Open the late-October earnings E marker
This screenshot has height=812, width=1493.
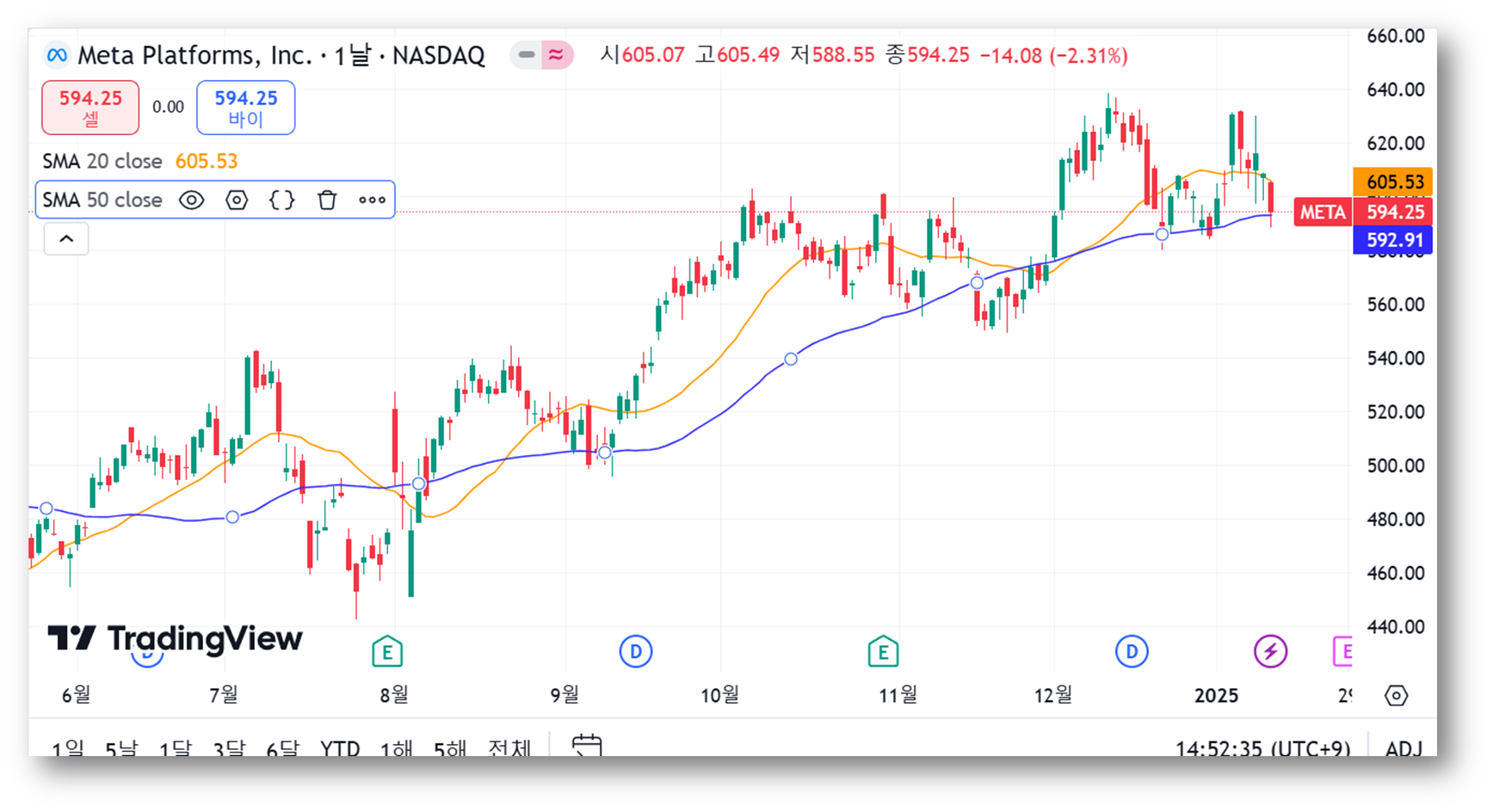[883, 652]
